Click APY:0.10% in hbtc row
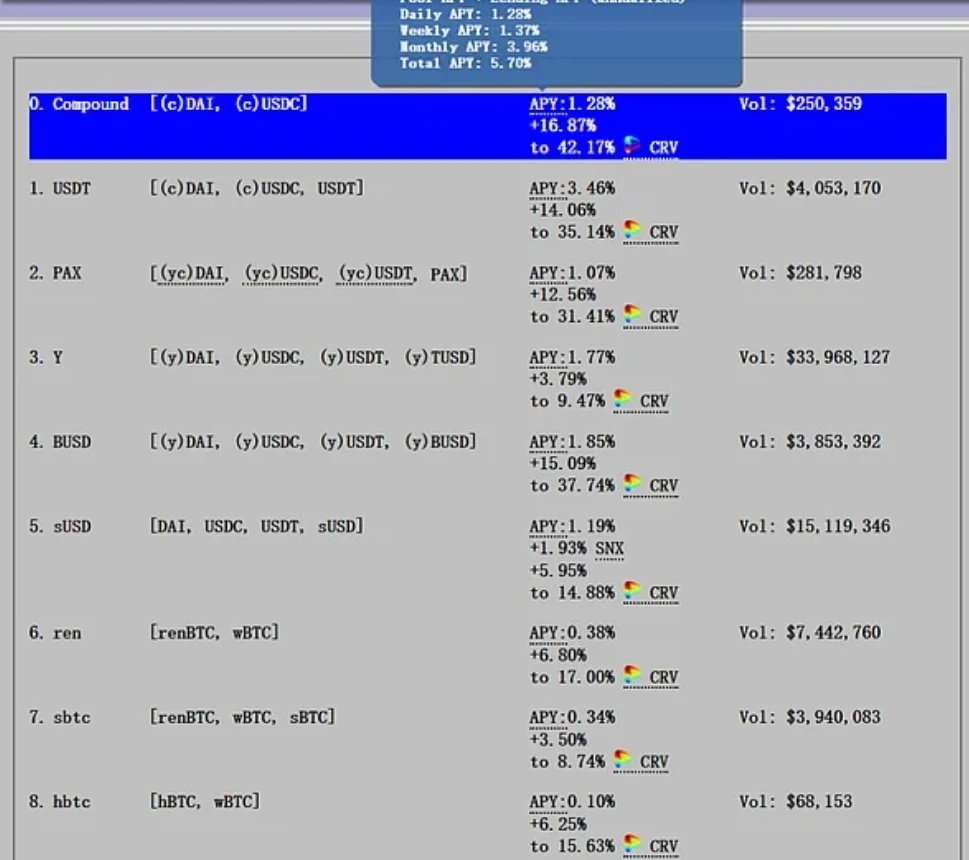The height and width of the screenshot is (860, 969). 572,802
